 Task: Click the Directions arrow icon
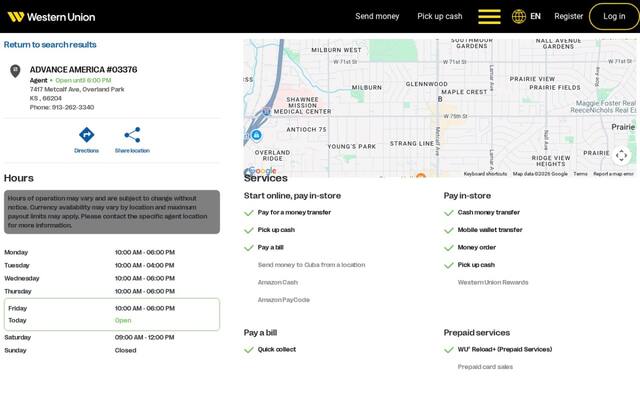point(87,135)
